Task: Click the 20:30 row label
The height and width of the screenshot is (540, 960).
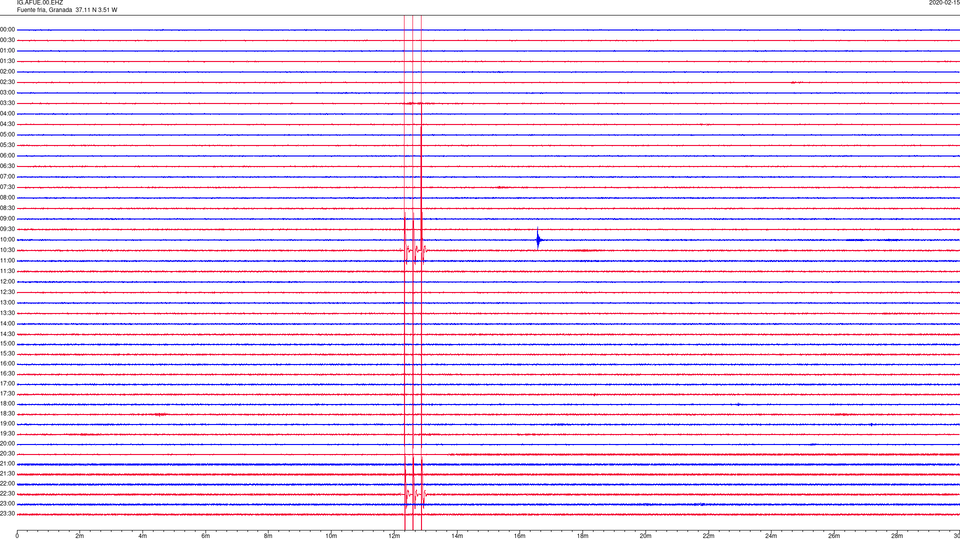Action: 7,454
